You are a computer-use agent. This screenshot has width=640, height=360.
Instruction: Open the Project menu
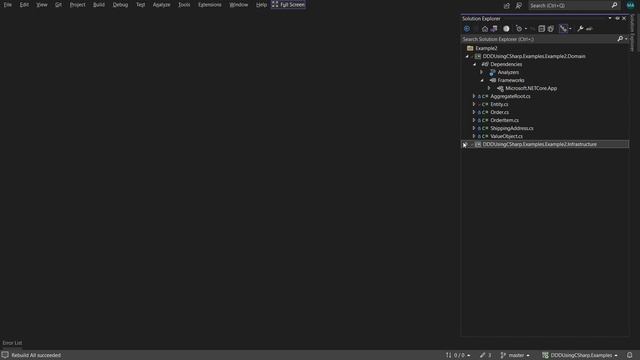[78, 5]
